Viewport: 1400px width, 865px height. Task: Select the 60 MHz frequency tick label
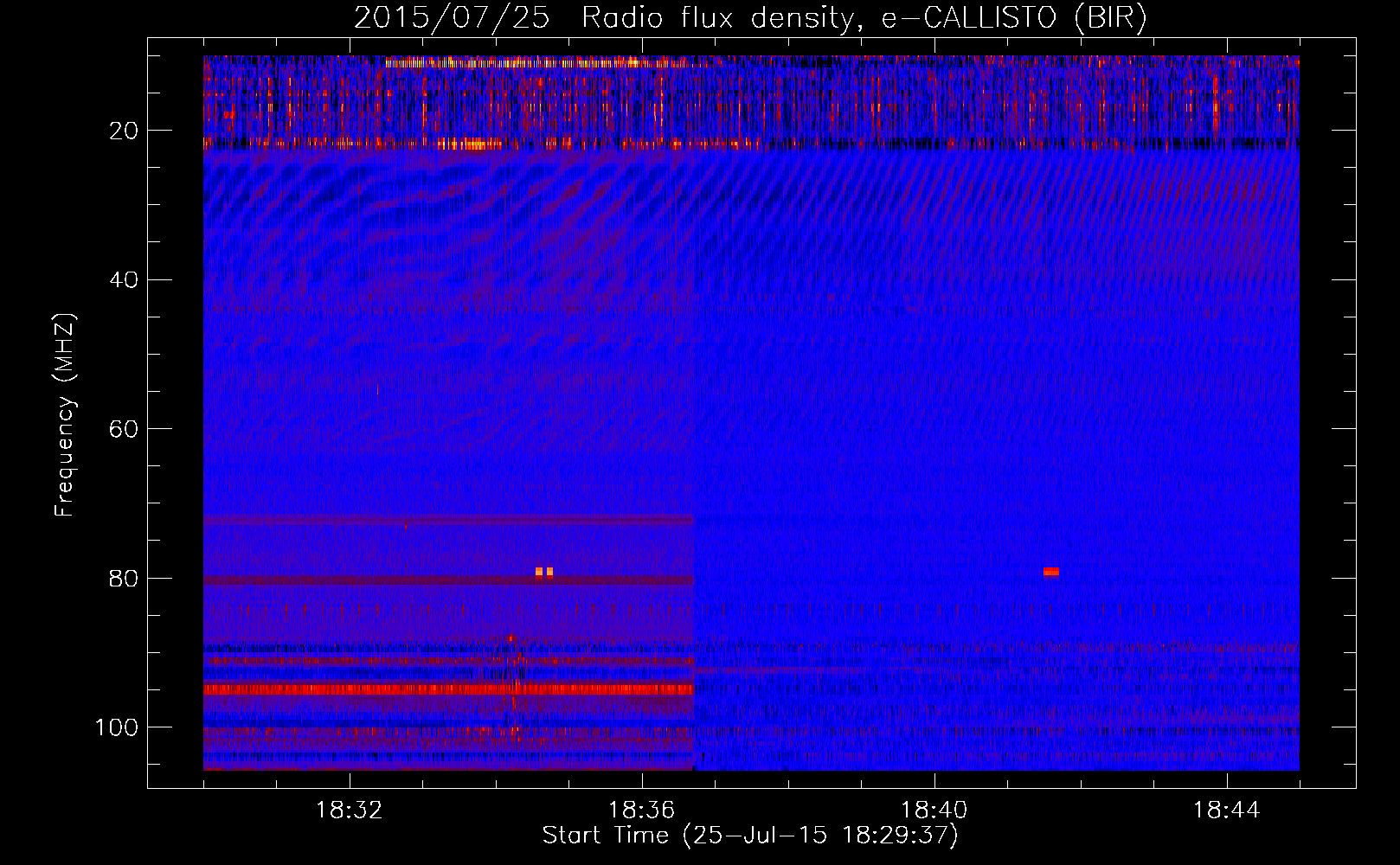pos(124,429)
